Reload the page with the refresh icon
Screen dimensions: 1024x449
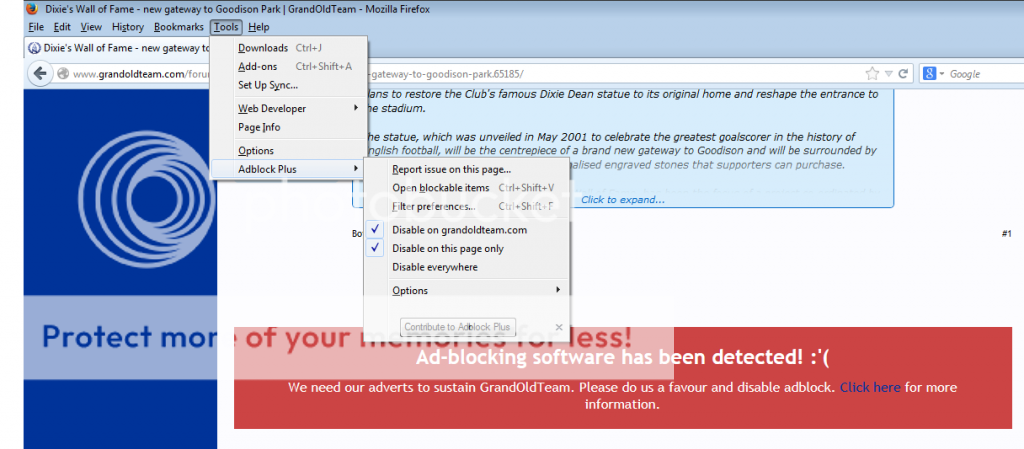click(x=903, y=74)
